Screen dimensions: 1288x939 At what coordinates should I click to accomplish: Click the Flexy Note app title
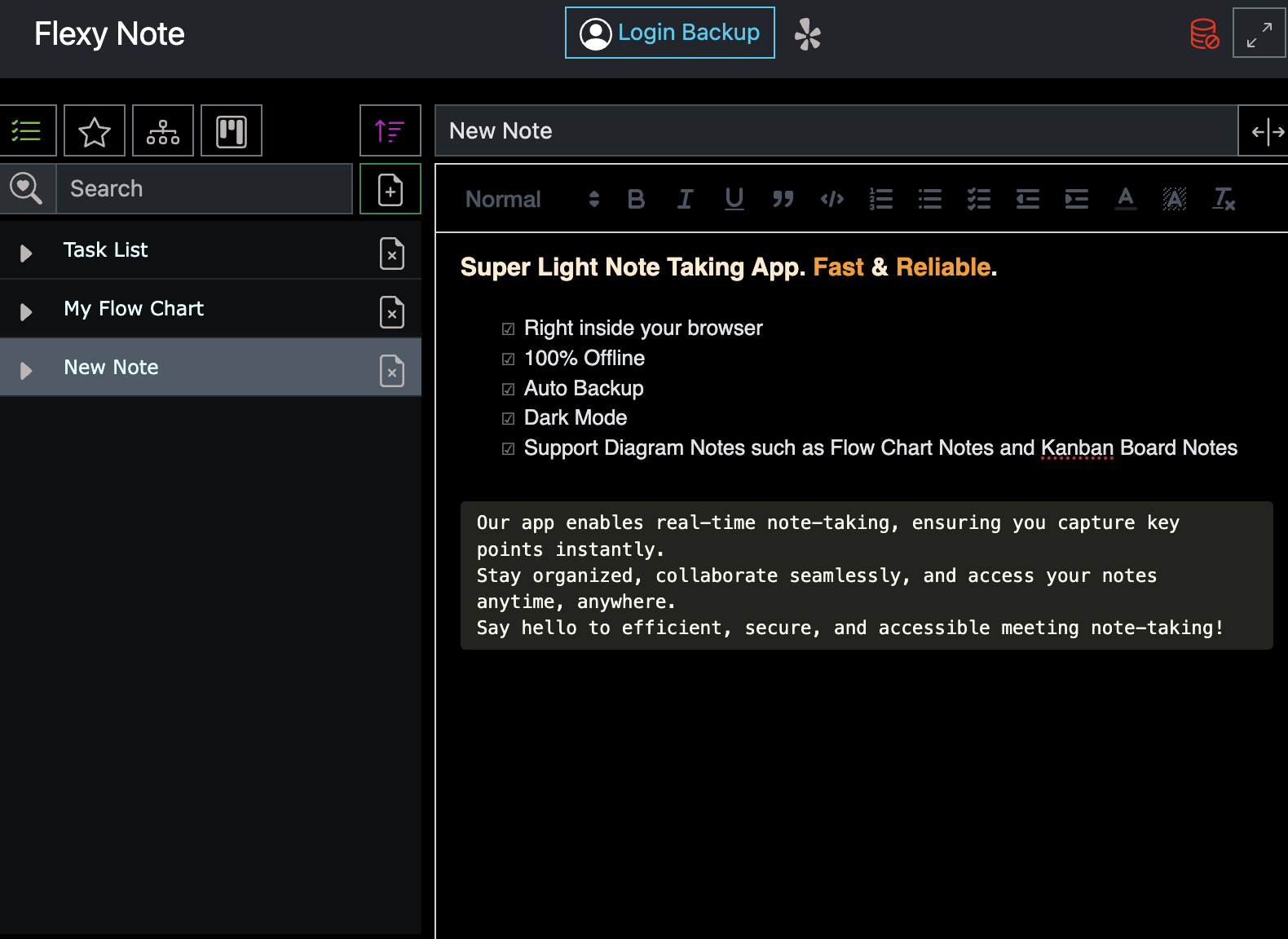109,34
